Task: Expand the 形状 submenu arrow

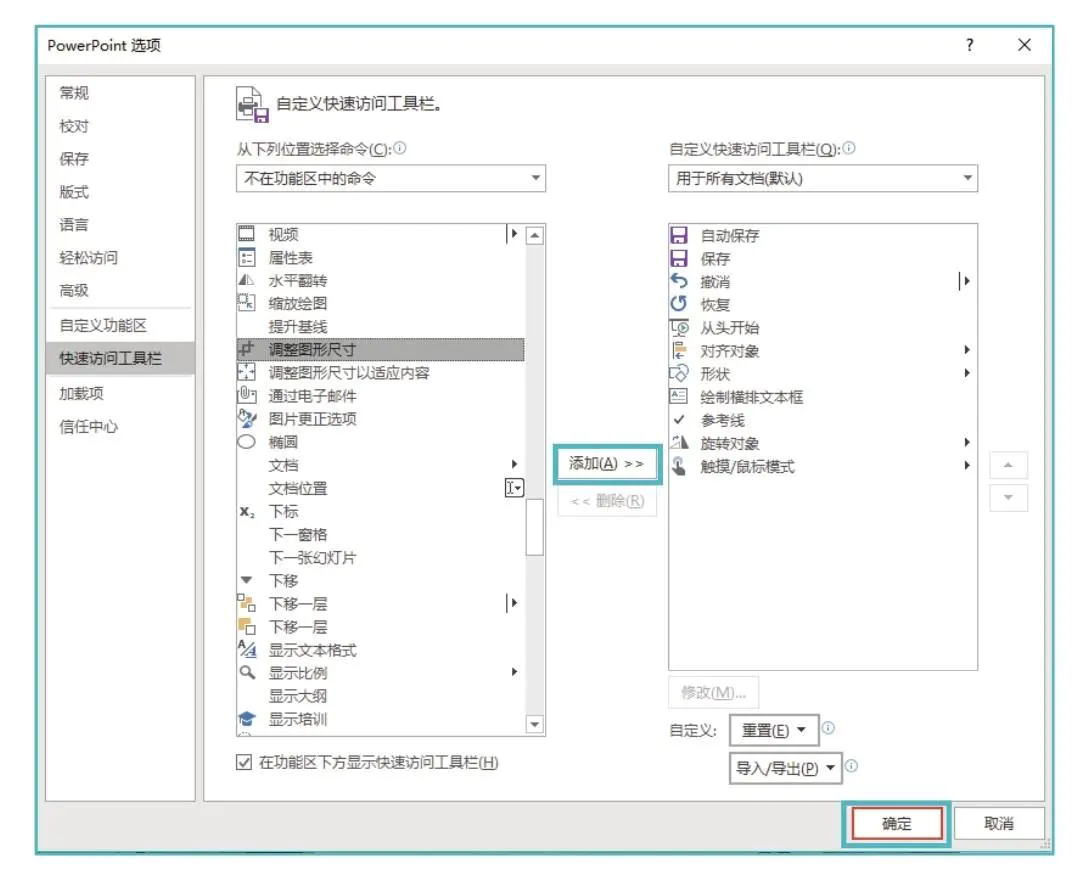Action: 967,373
